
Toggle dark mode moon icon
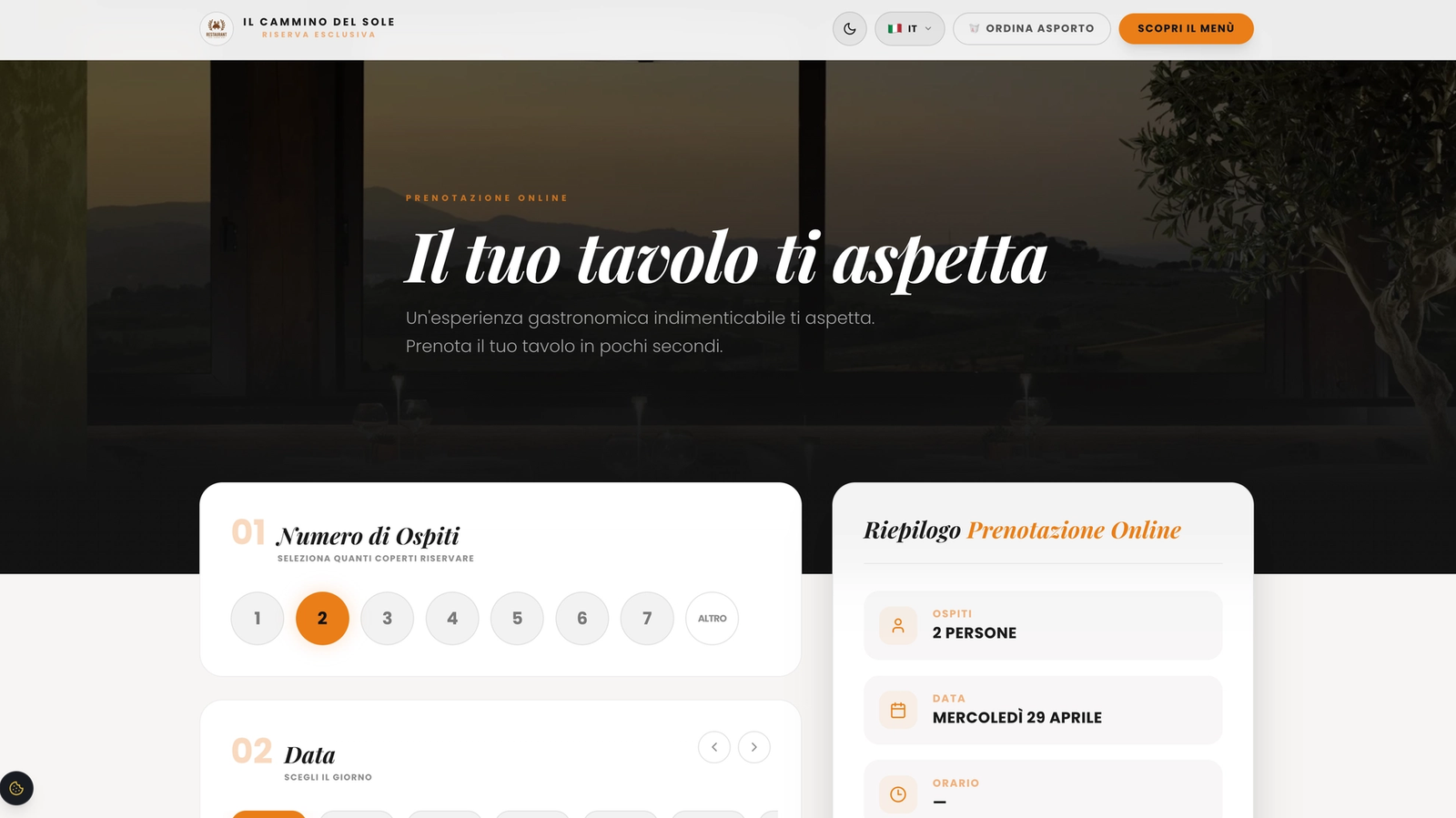(x=850, y=28)
